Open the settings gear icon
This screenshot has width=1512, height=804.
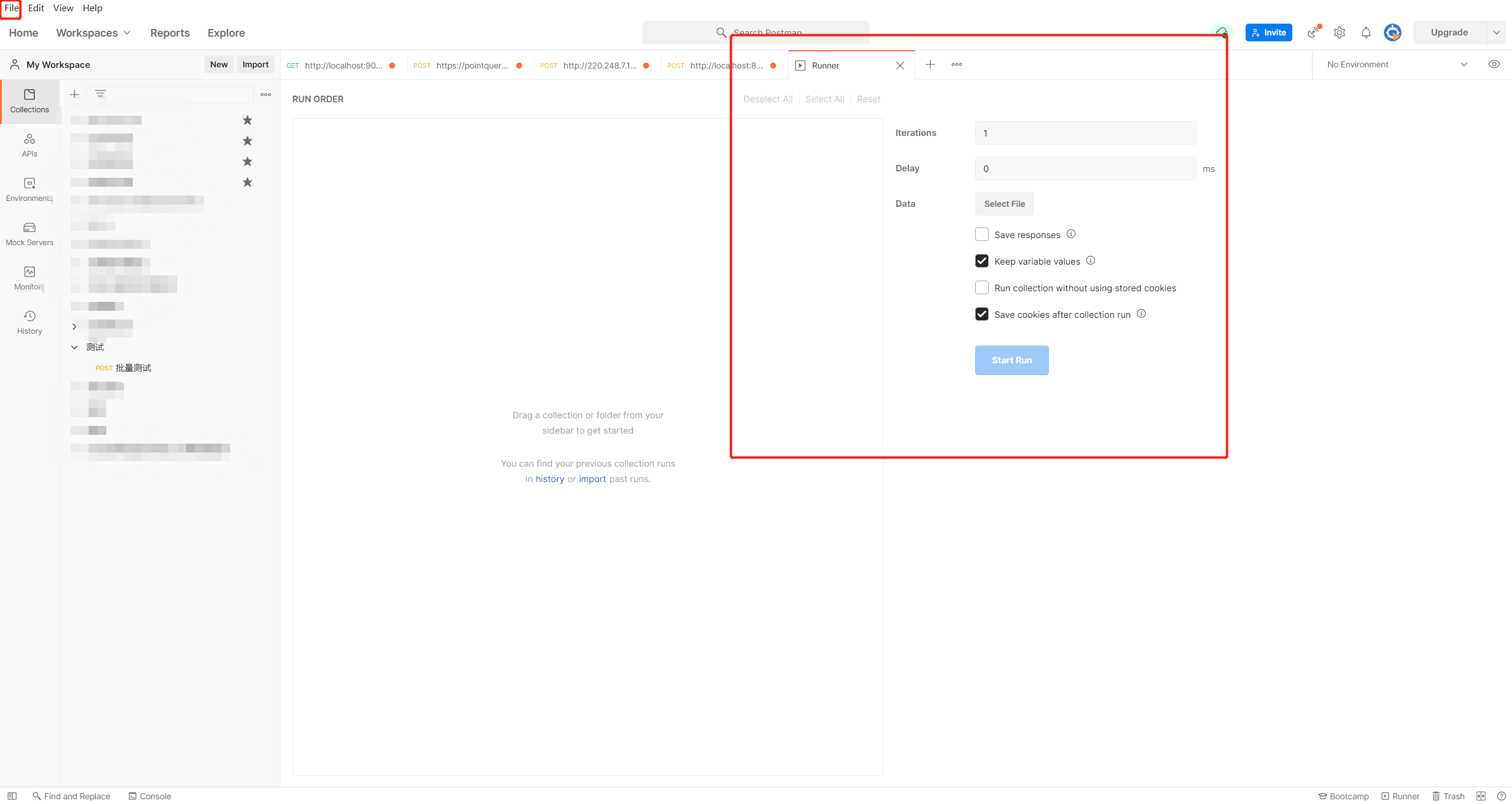1340,32
